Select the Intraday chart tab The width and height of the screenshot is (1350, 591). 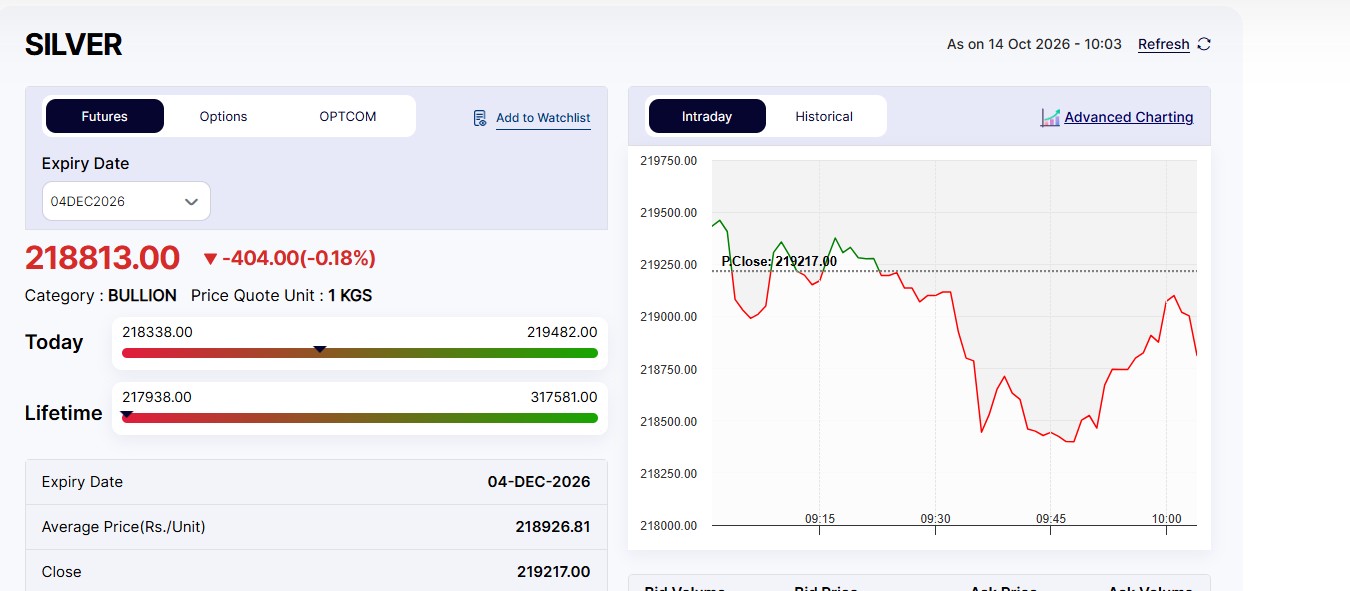707,116
